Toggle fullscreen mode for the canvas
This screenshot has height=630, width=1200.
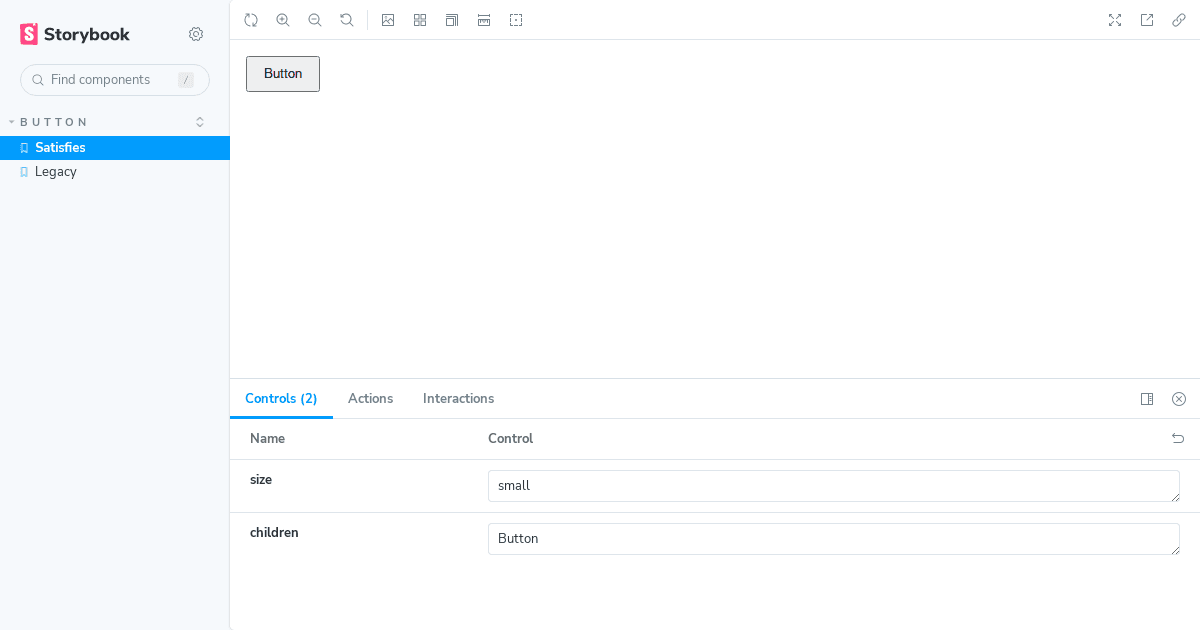pos(1115,19)
